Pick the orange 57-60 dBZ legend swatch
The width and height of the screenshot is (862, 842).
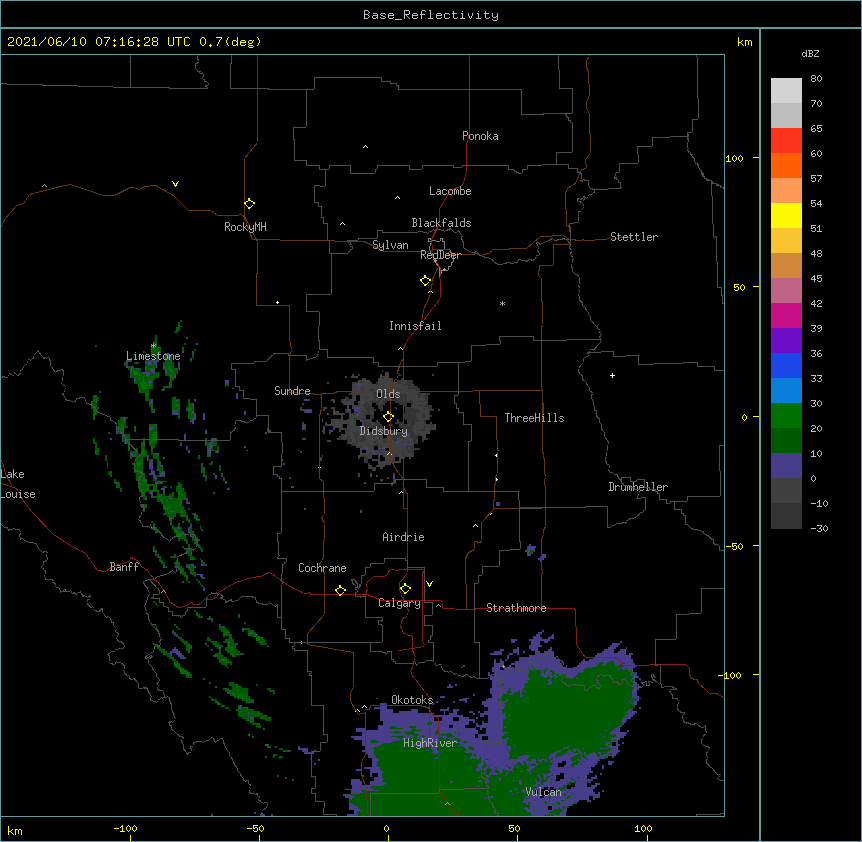click(786, 165)
